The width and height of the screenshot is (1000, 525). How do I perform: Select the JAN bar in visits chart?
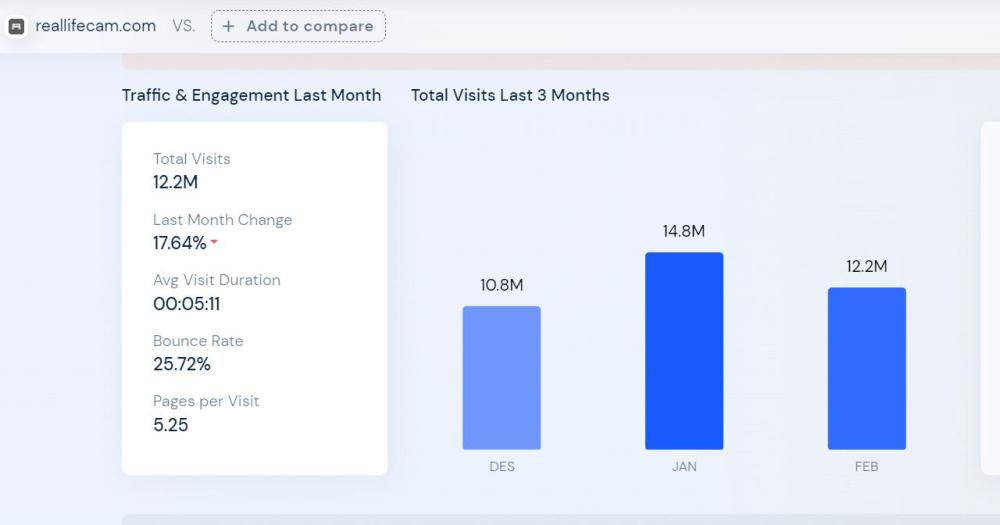click(684, 351)
